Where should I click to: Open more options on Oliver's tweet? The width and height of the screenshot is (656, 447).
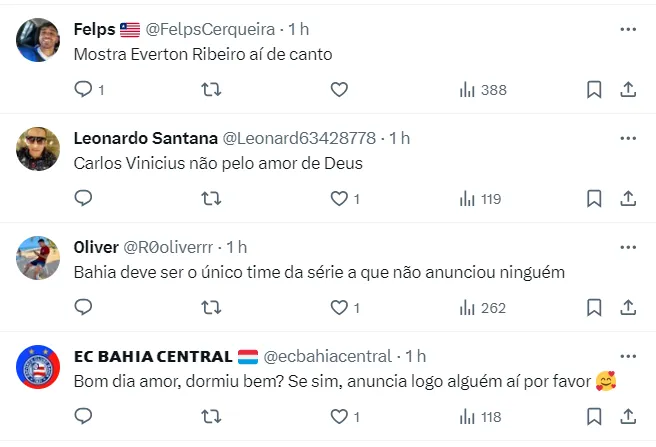pos(628,246)
